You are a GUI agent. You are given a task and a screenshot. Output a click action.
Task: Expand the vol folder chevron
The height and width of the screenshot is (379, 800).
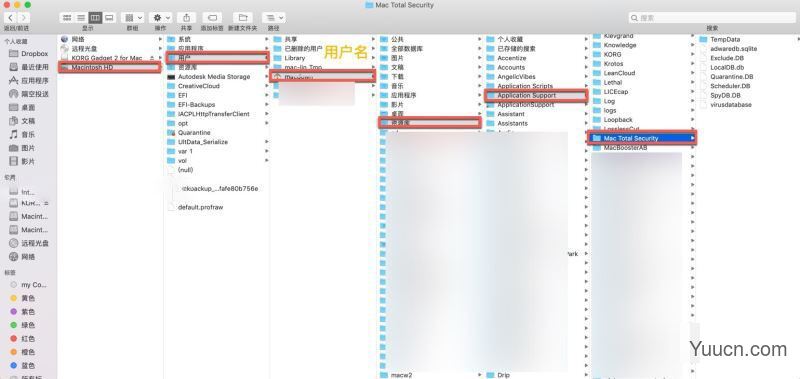point(266,161)
